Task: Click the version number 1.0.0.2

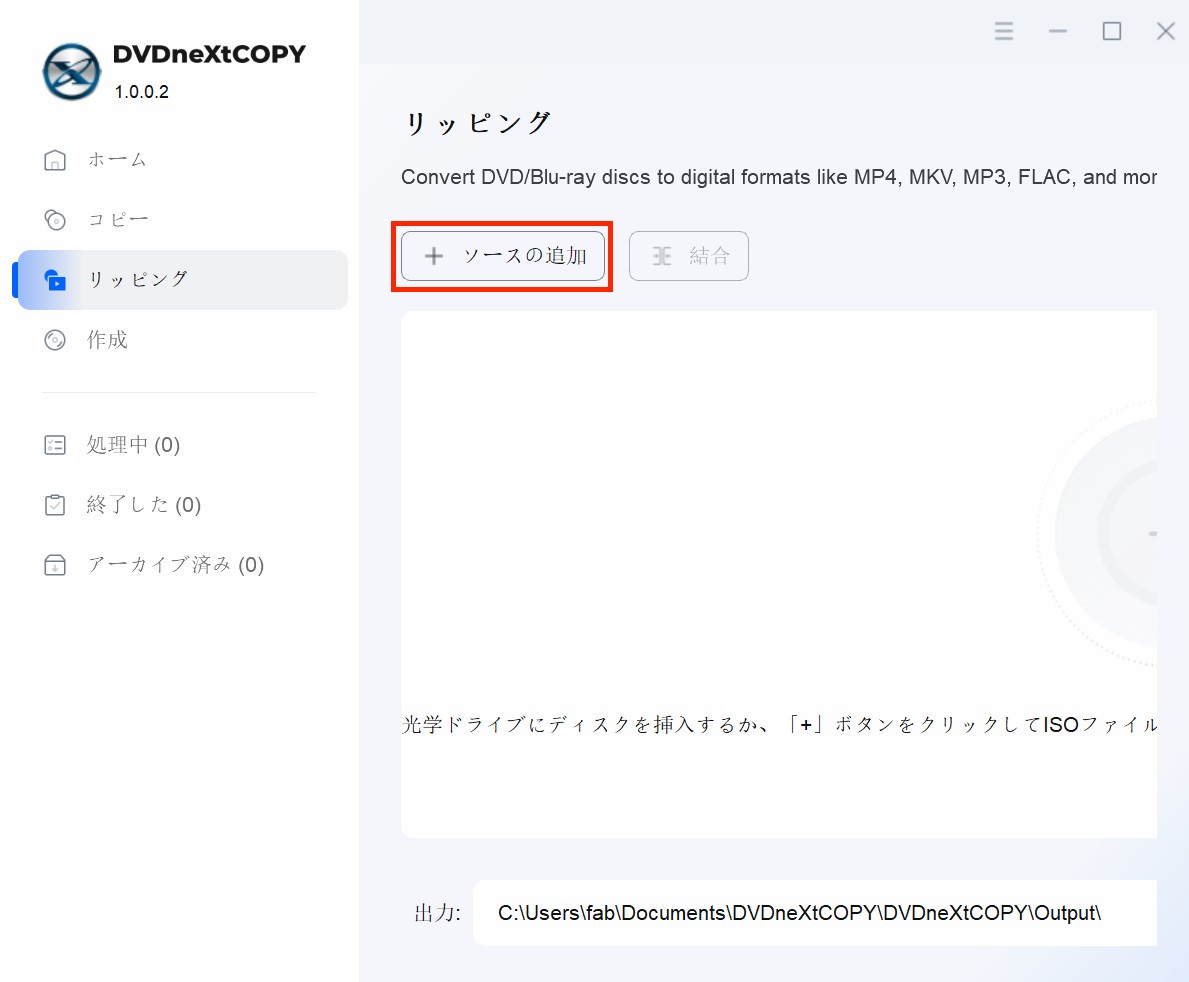Action: point(142,92)
